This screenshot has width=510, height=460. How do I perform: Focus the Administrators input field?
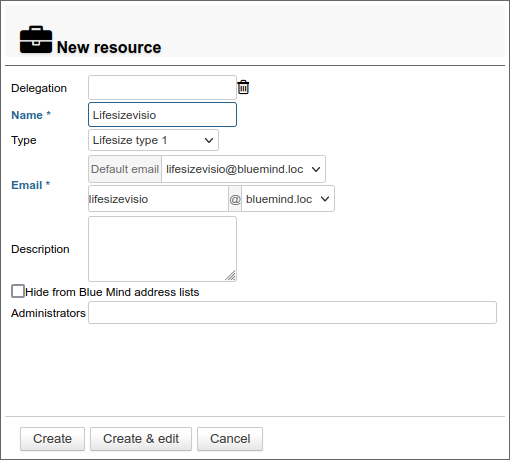tap(292, 313)
